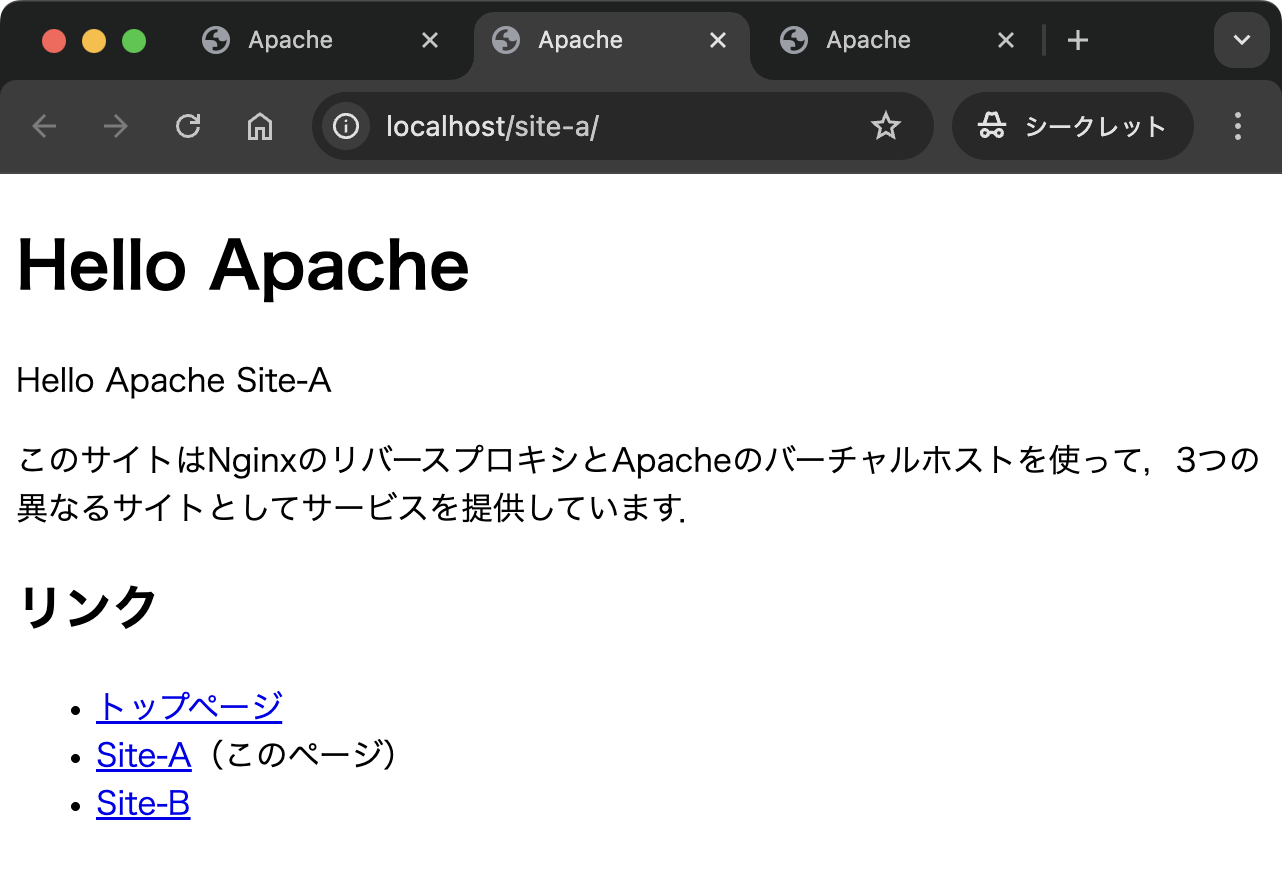
Task: Click the back navigation arrow
Action: (x=44, y=126)
